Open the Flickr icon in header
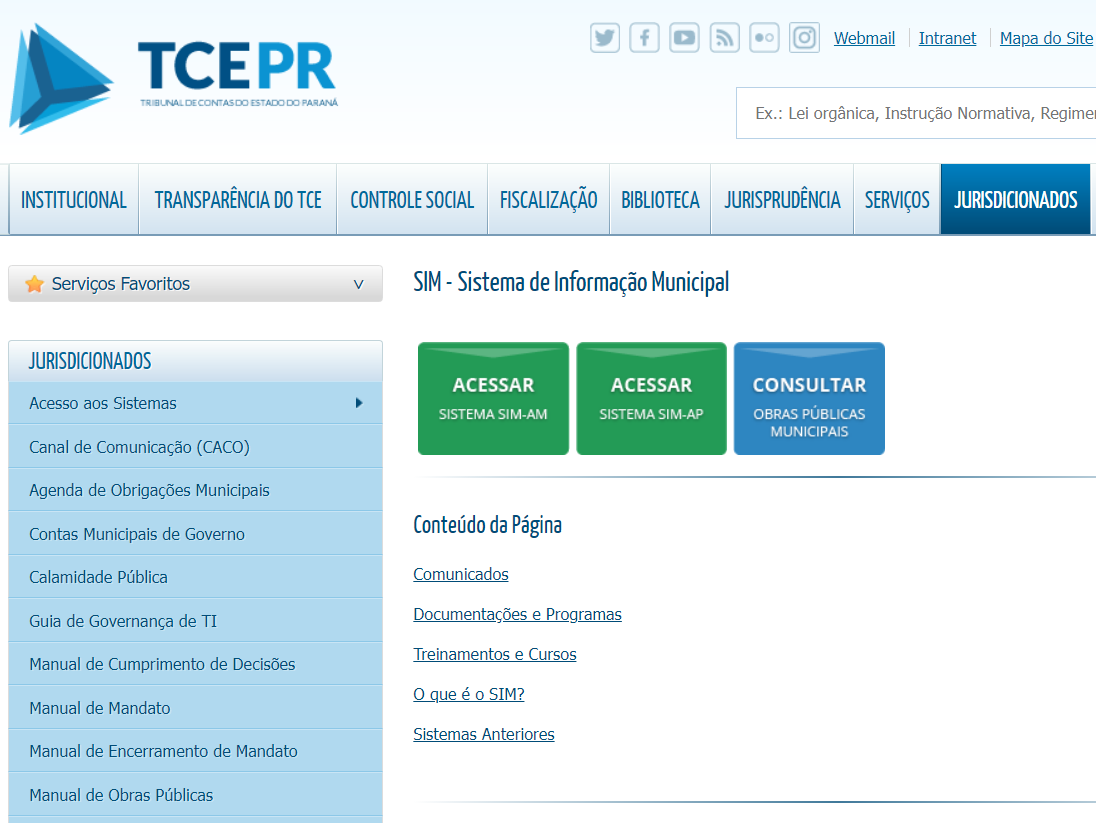The image size is (1096, 823). (764, 38)
